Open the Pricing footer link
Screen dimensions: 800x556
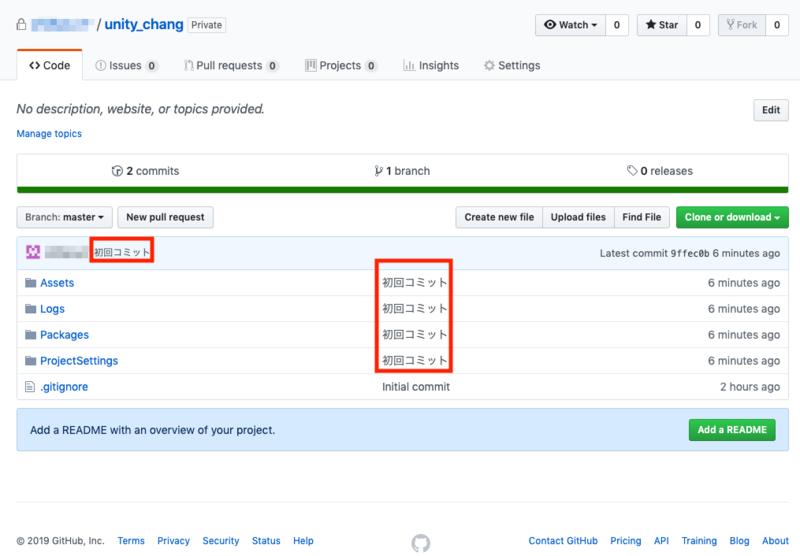(626, 541)
